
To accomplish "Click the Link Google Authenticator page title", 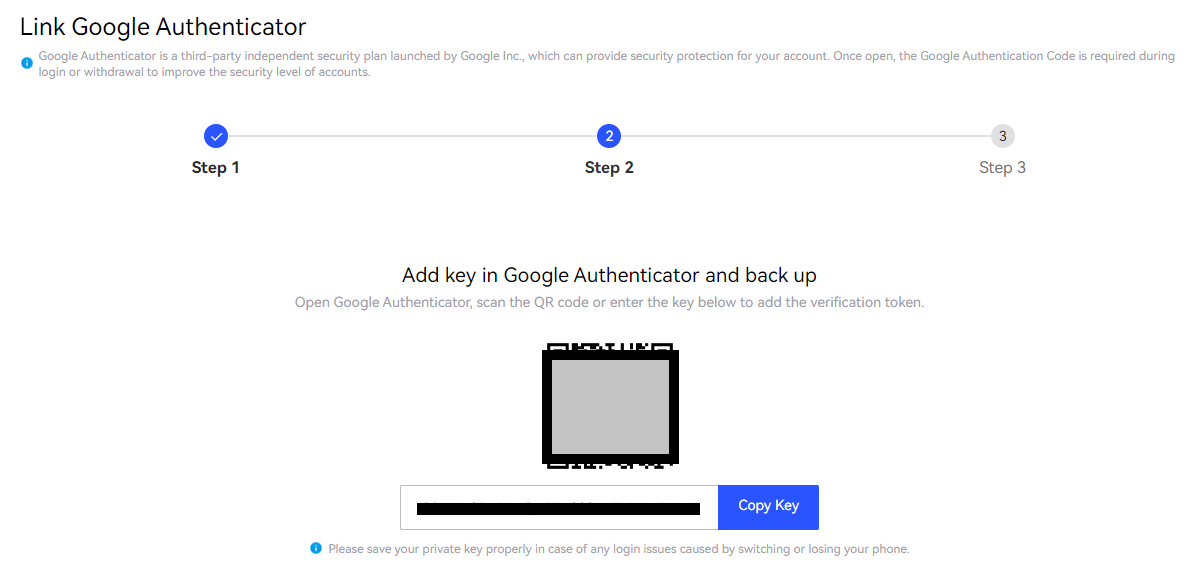I will (163, 27).
